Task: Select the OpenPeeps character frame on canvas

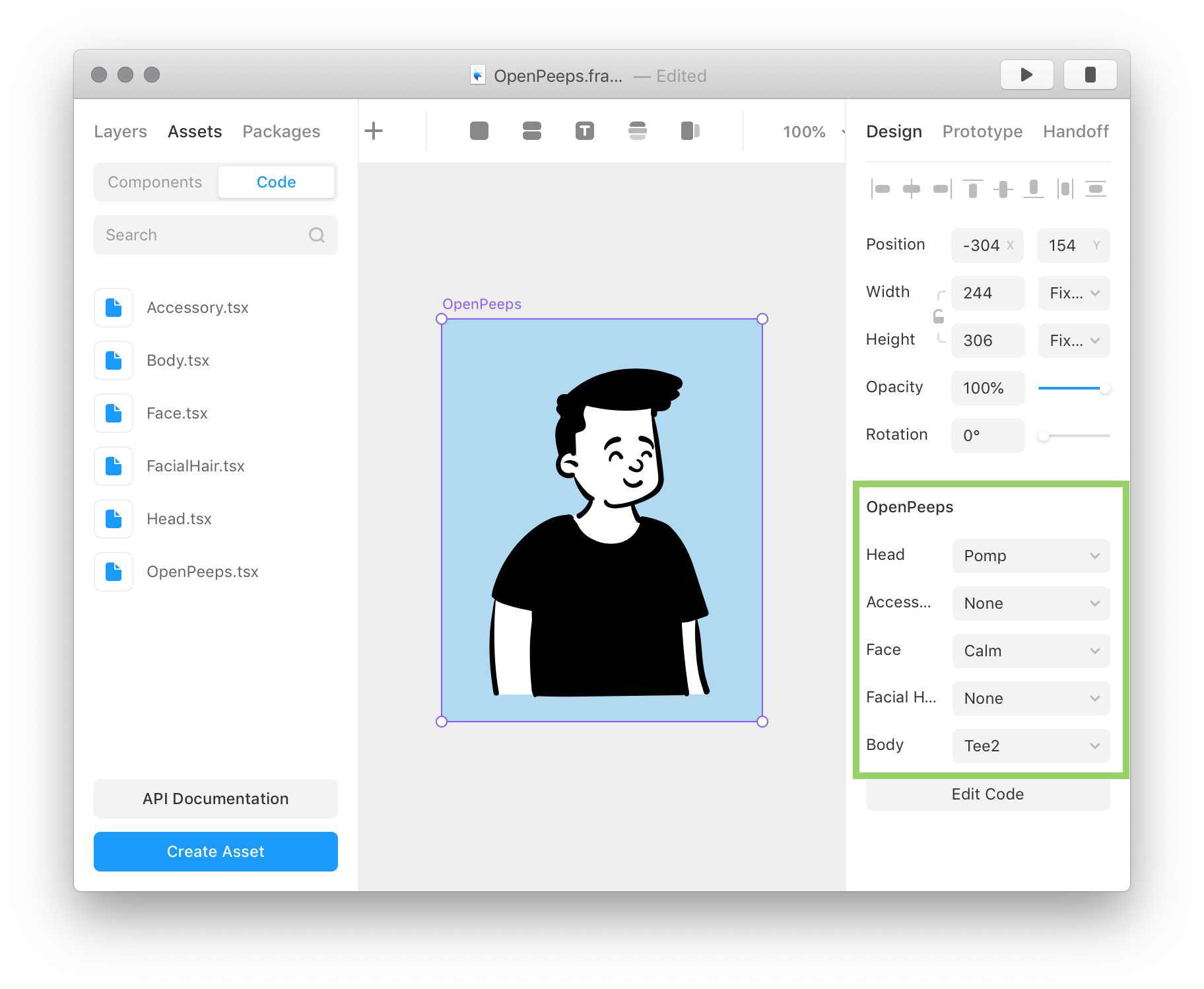Action: coord(602,520)
